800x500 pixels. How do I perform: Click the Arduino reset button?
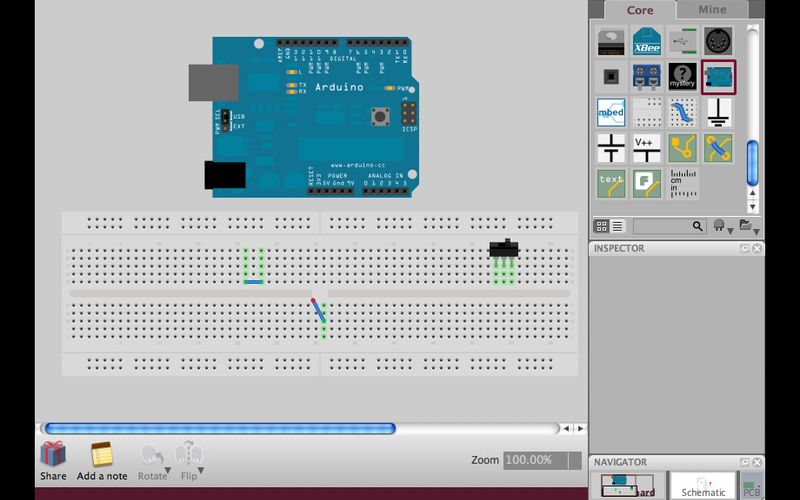(380, 116)
